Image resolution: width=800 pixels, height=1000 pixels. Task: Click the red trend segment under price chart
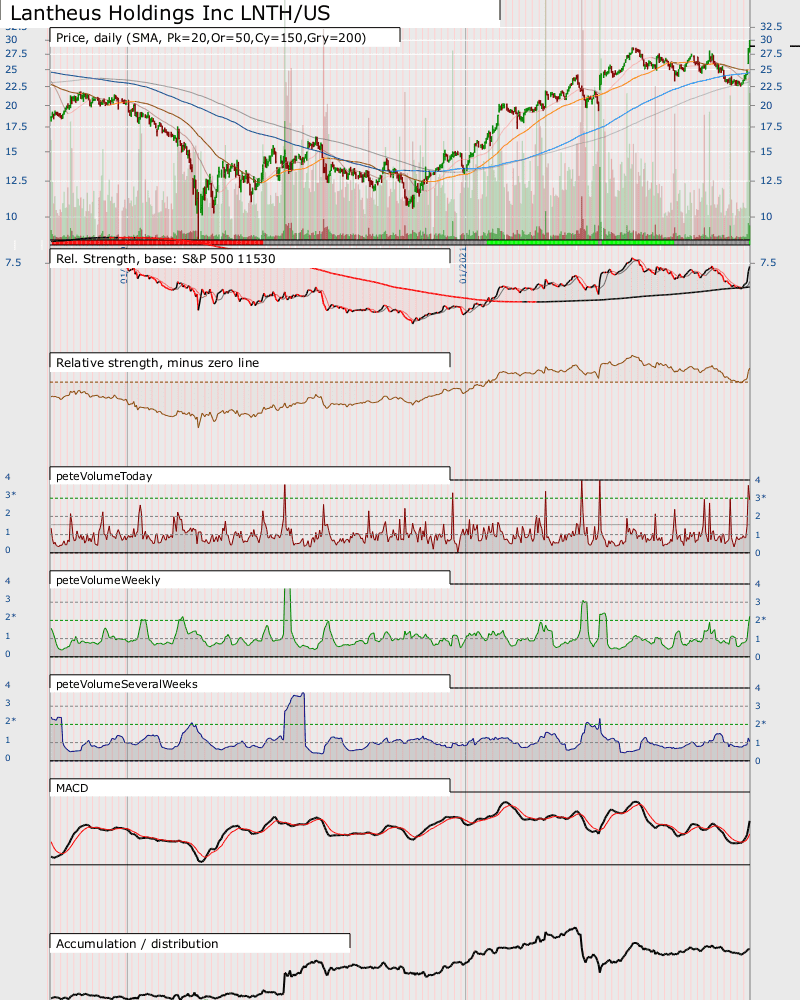point(157,242)
